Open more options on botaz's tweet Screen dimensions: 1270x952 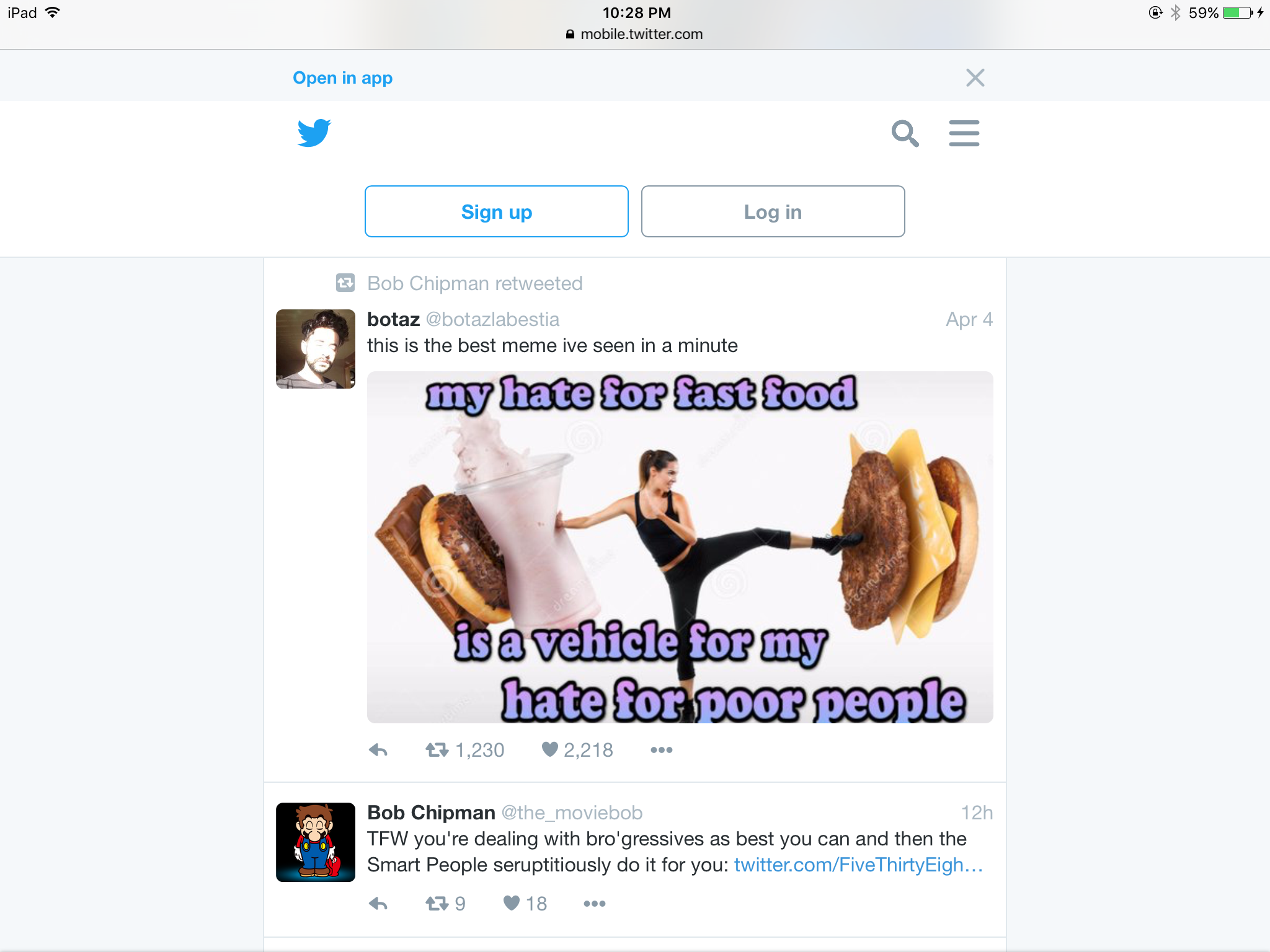tap(662, 750)
